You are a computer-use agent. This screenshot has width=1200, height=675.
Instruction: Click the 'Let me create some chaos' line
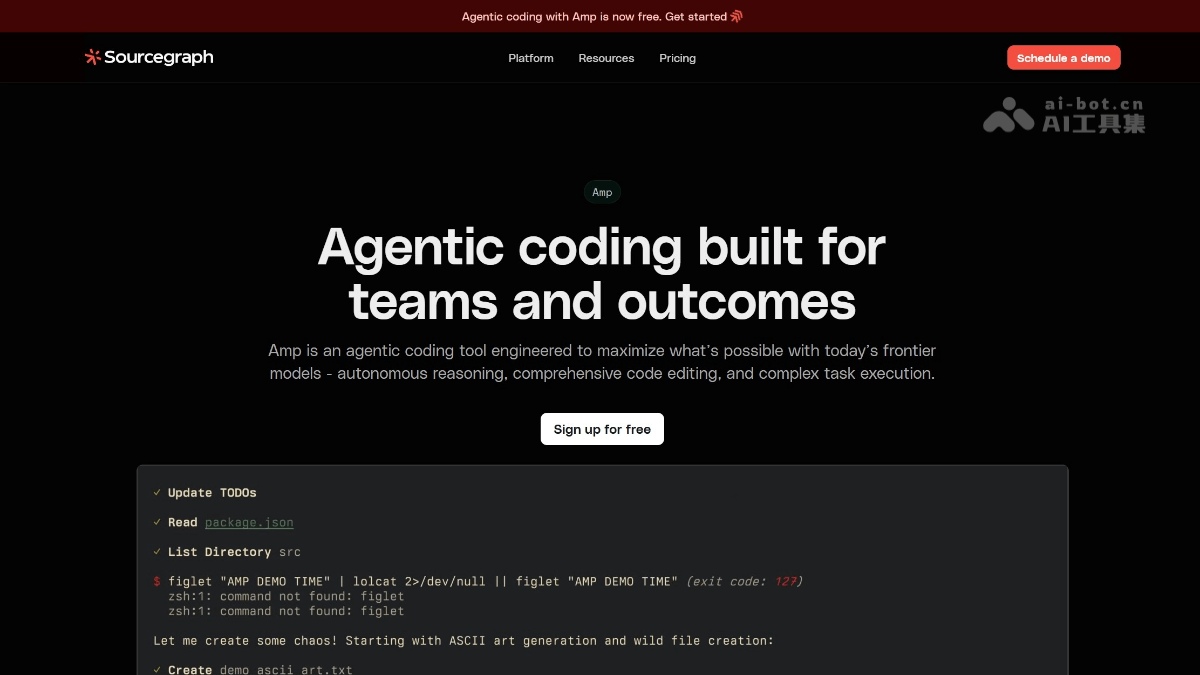[463, 640]
